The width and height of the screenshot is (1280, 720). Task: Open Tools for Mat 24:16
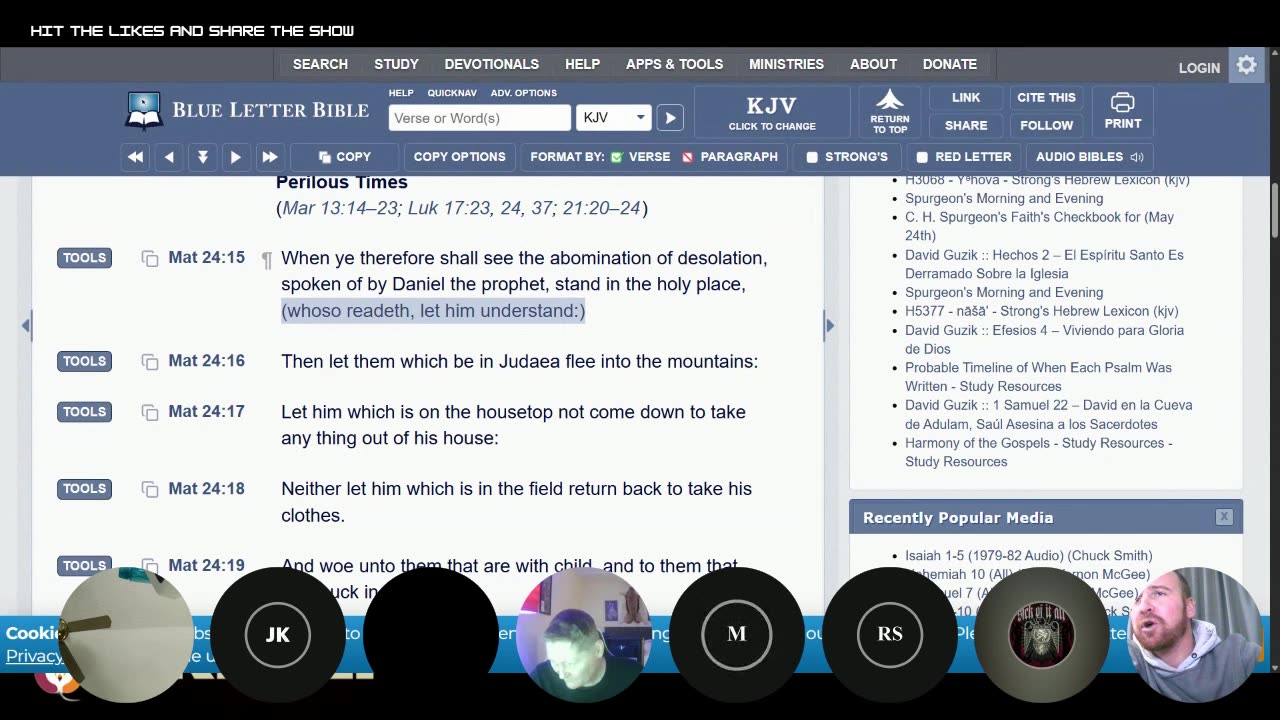(x=84, y=361)
